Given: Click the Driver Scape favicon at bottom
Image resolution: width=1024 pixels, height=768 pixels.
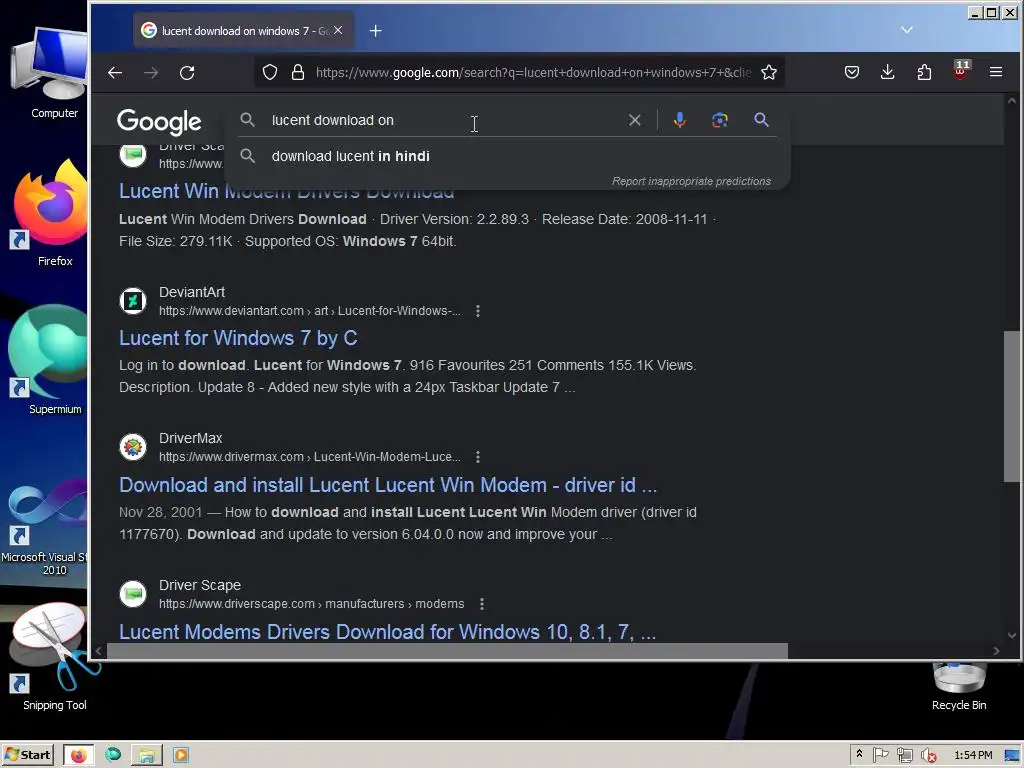Looking at the screenshot, I should click(x=133, y=594).
